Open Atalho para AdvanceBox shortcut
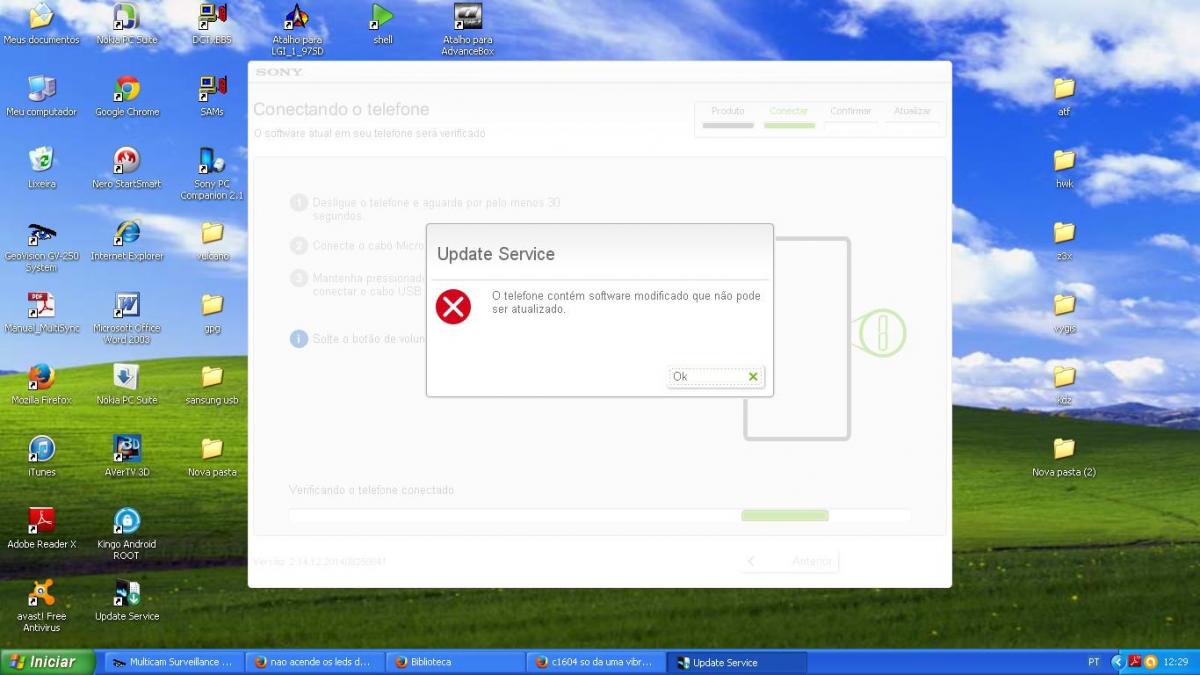This screenshot has width=1200, height=675. (x=467, y=30)
